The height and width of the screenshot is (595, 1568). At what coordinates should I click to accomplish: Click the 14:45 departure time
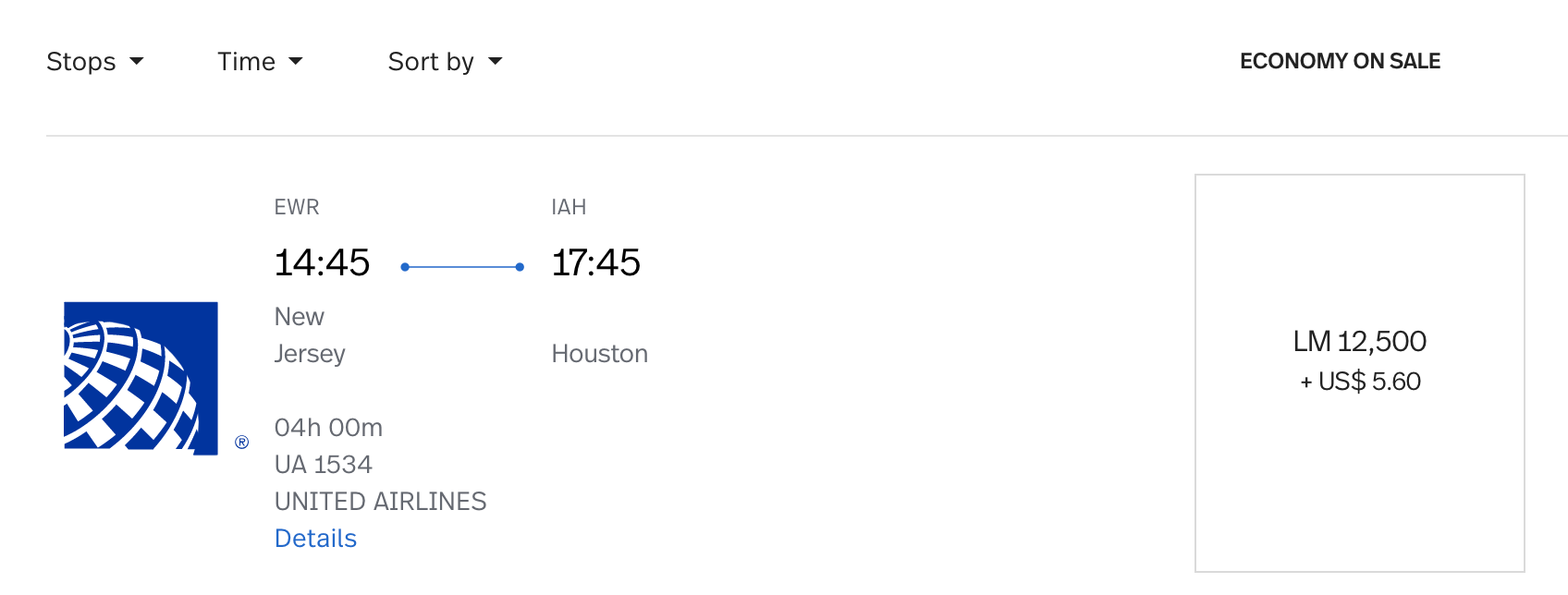(322, 263)
